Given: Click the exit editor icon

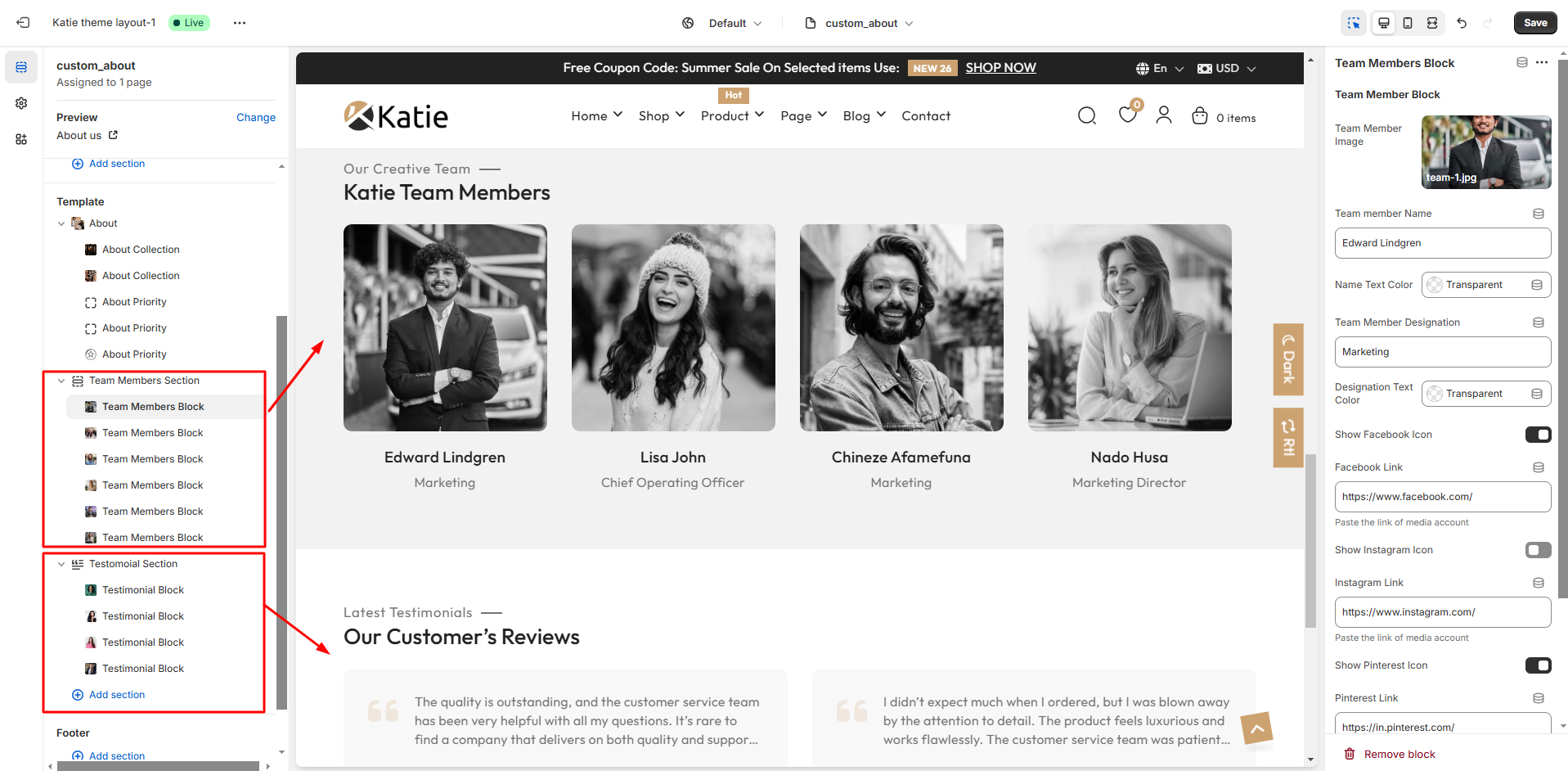Looking at the screenshot, I should (x=23, y=23).
